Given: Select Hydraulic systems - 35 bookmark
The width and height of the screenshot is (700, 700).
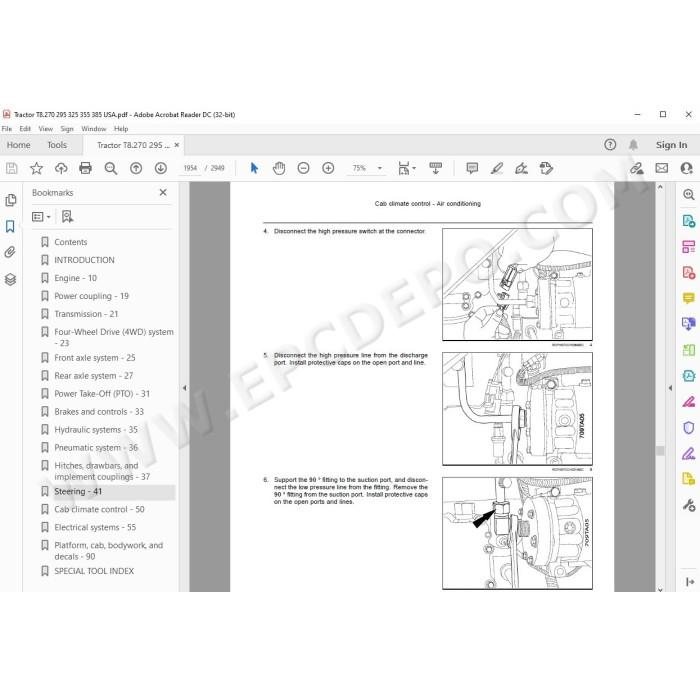Looking at the screenshot, I should [x=96, y=429].
